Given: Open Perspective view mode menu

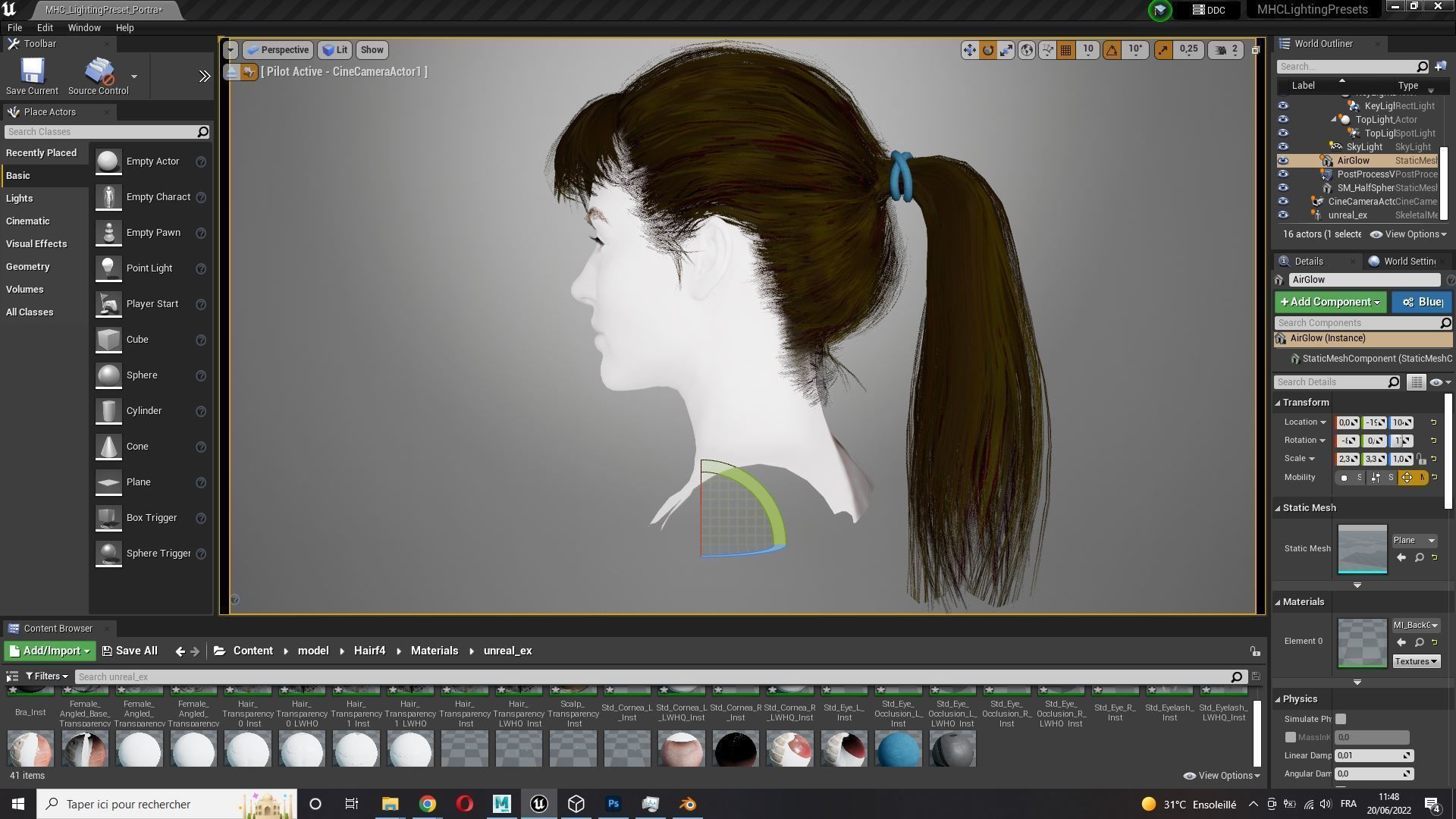Looking at the screenshot, I should tap(278, 50).
